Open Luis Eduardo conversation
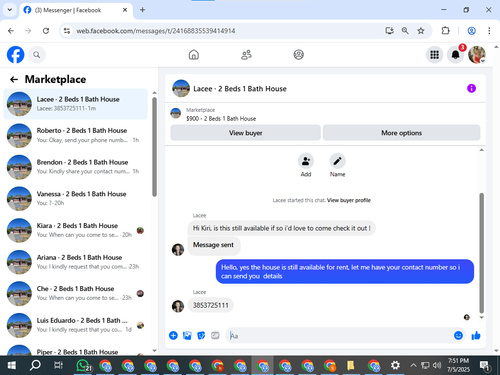This screenshot has height=375, width=500. pyautogui.click(x=75, y=325)
